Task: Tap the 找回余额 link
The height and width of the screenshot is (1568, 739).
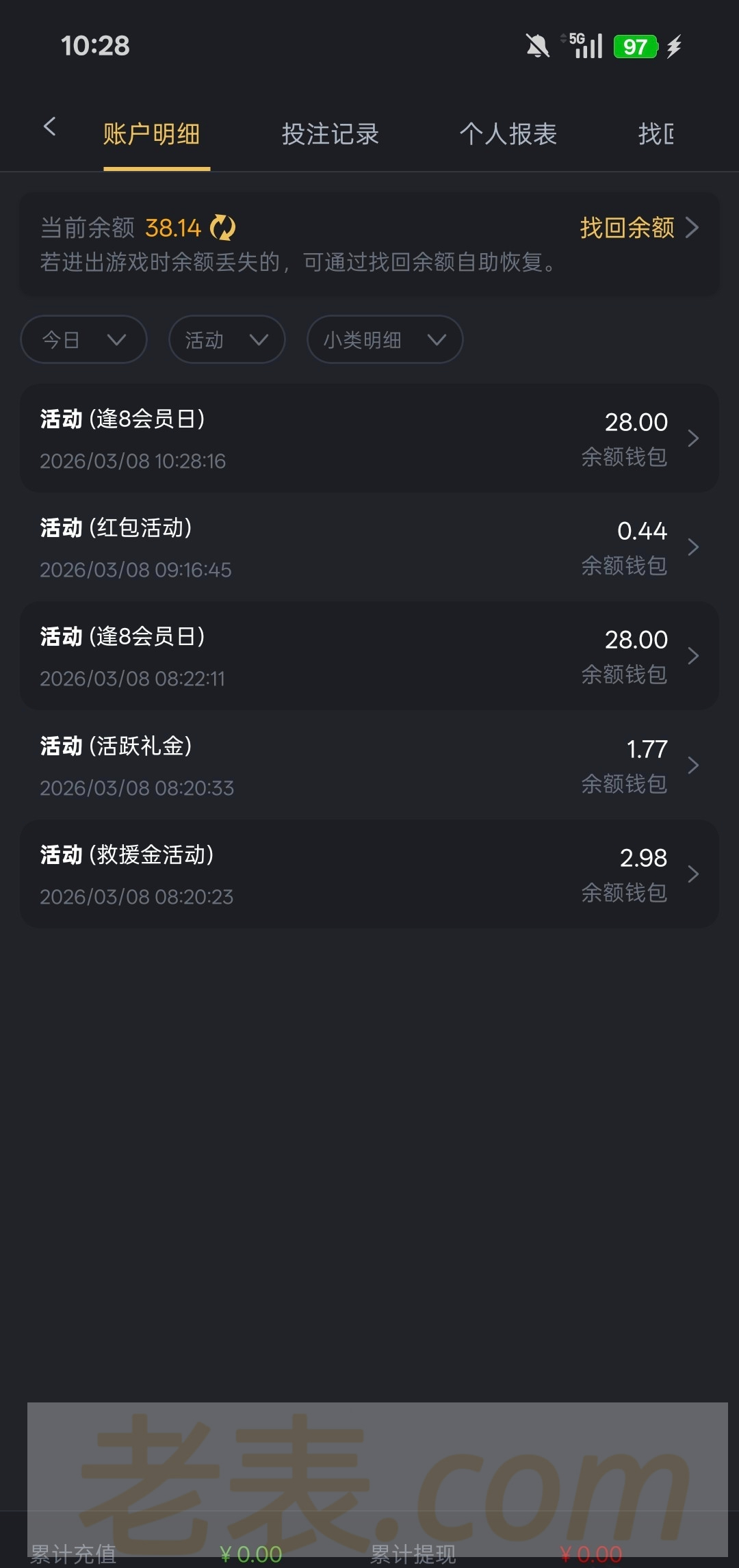Action: (x=638, y=228)
